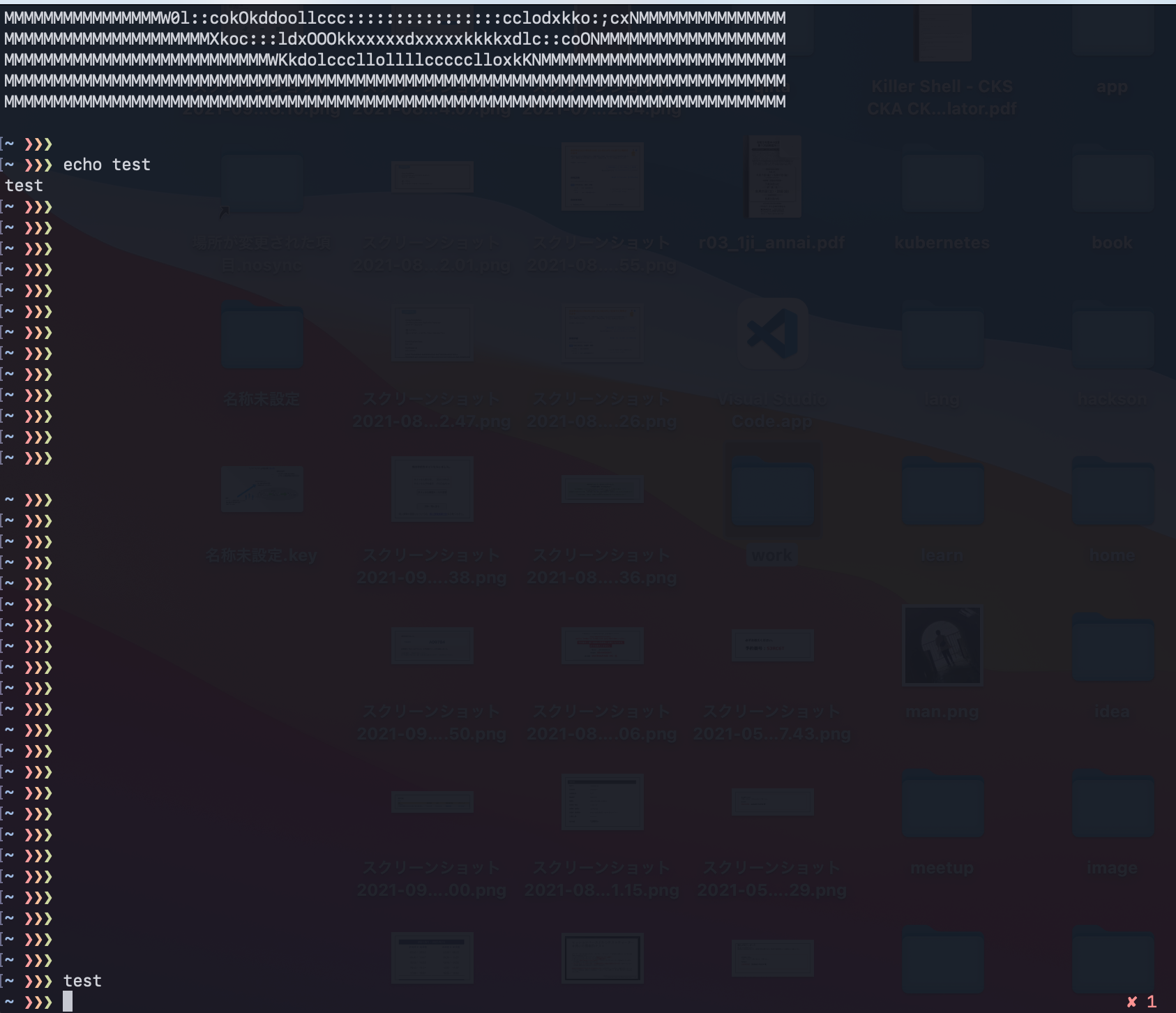Click ASCII art line containing 'WKkdolccc'

pyautogui.click(x=395, y=59)
